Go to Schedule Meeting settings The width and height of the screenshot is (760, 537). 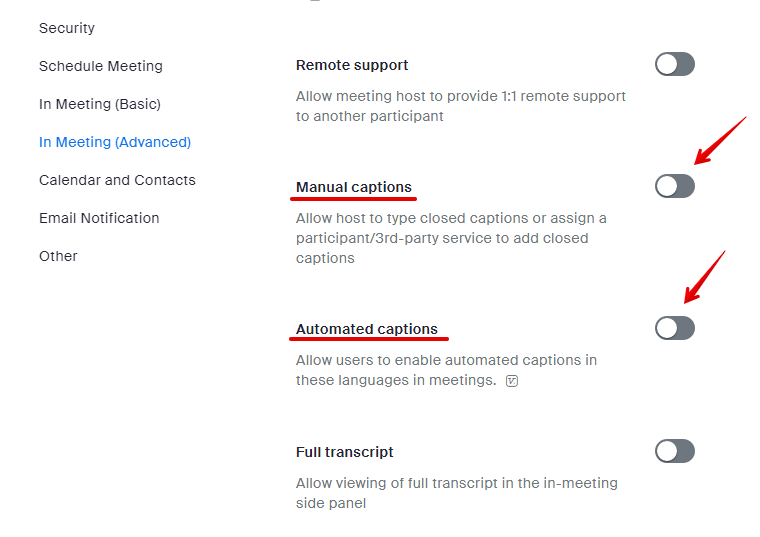pyautogui.click(x=100, y=66)
